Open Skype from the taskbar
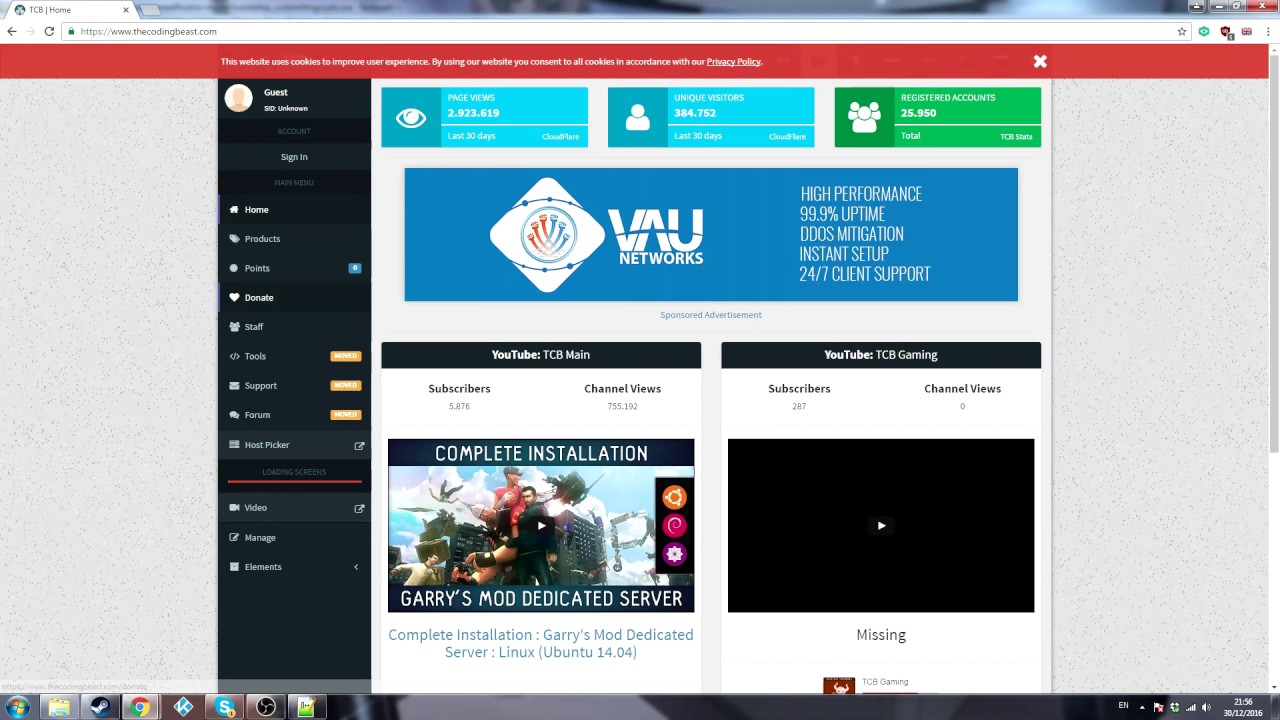 click(224, 707)
